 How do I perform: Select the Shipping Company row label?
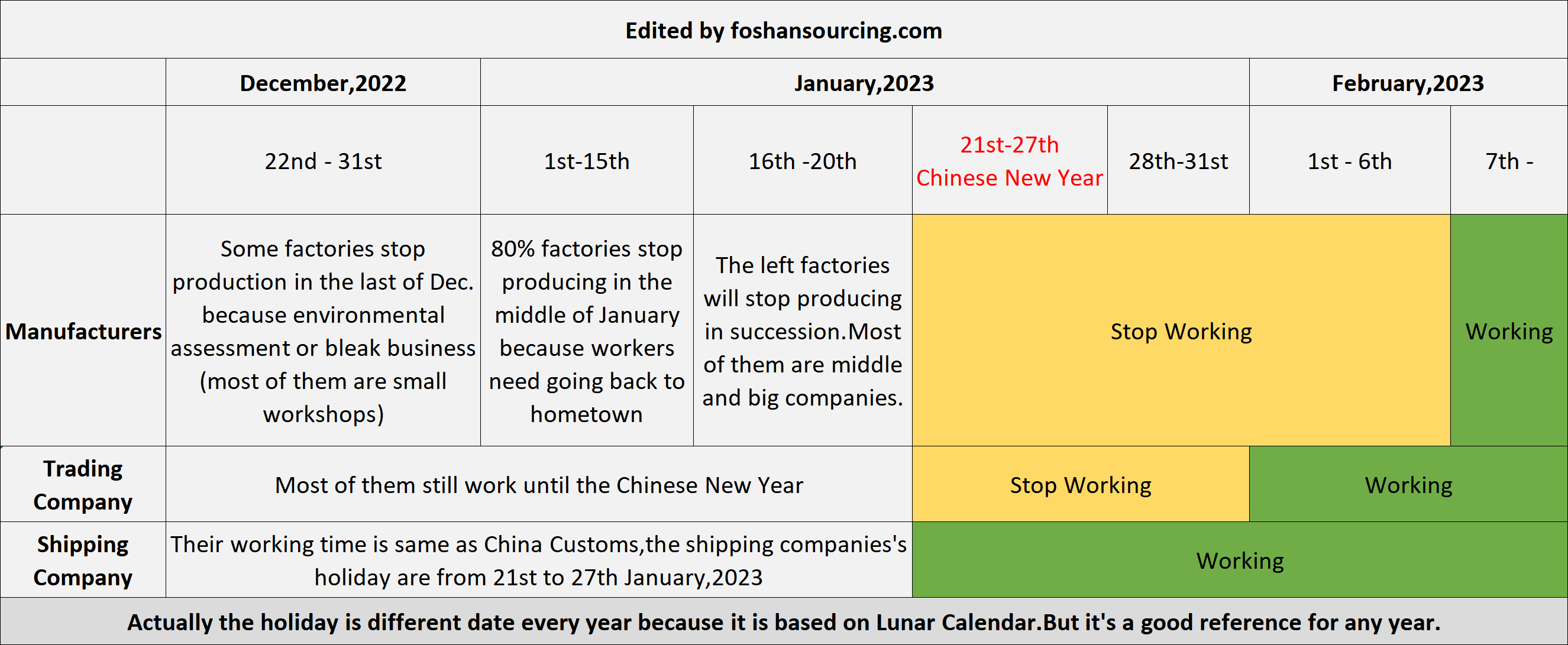pyautogui.click(x=83, y=560)
